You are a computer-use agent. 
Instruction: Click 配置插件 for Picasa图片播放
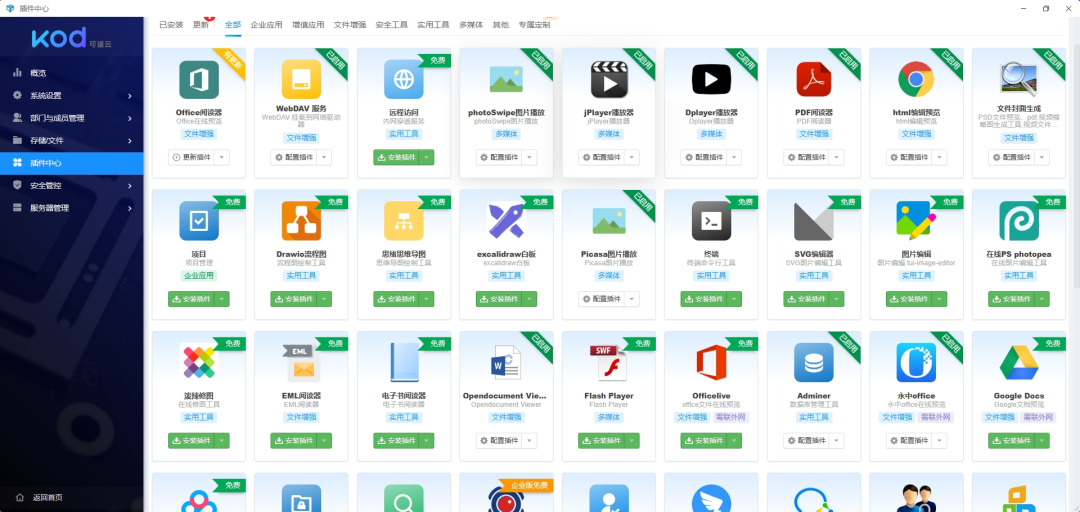click(x=602, y=299)
